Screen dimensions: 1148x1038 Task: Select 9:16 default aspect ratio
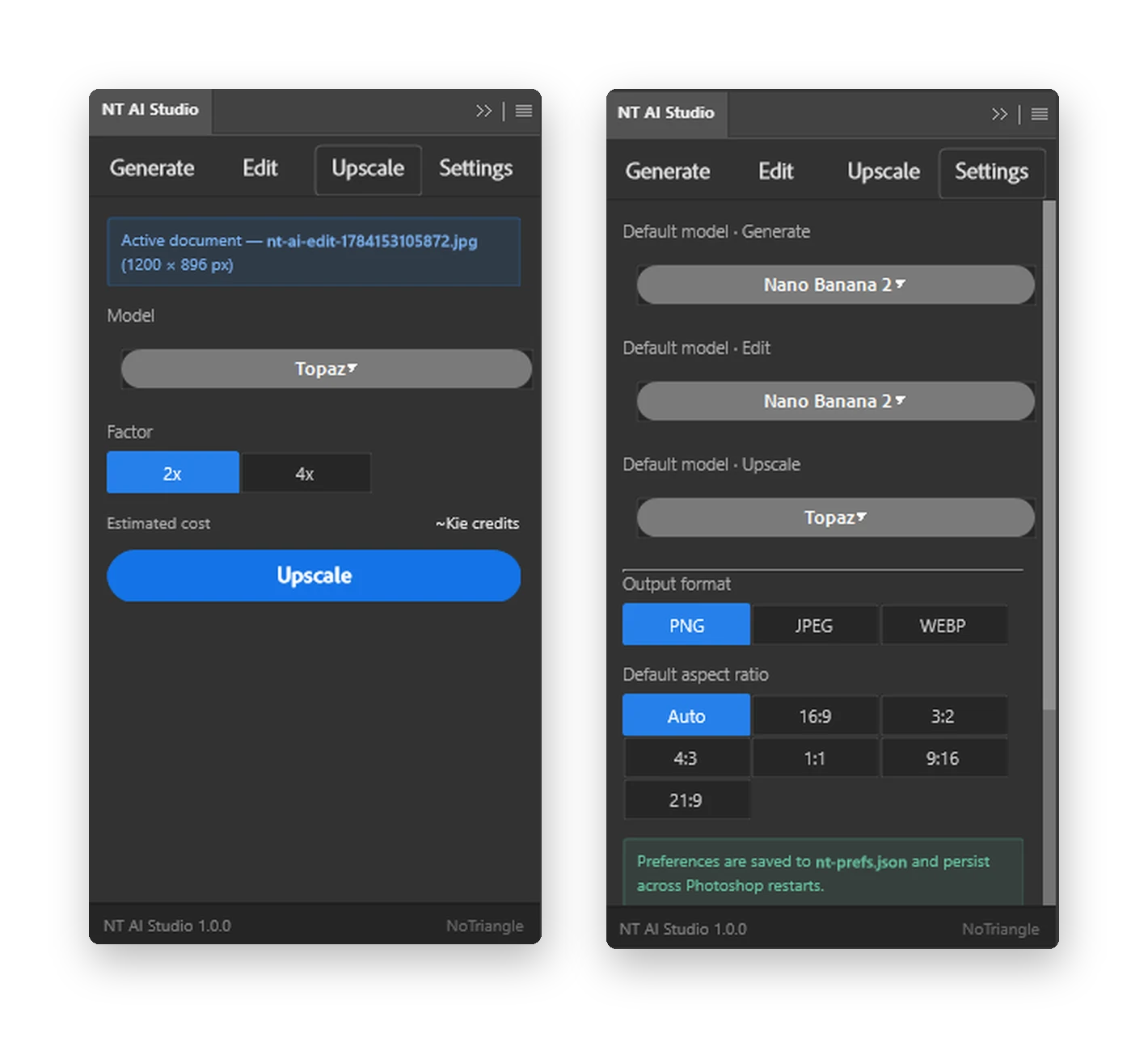(943, 757)
